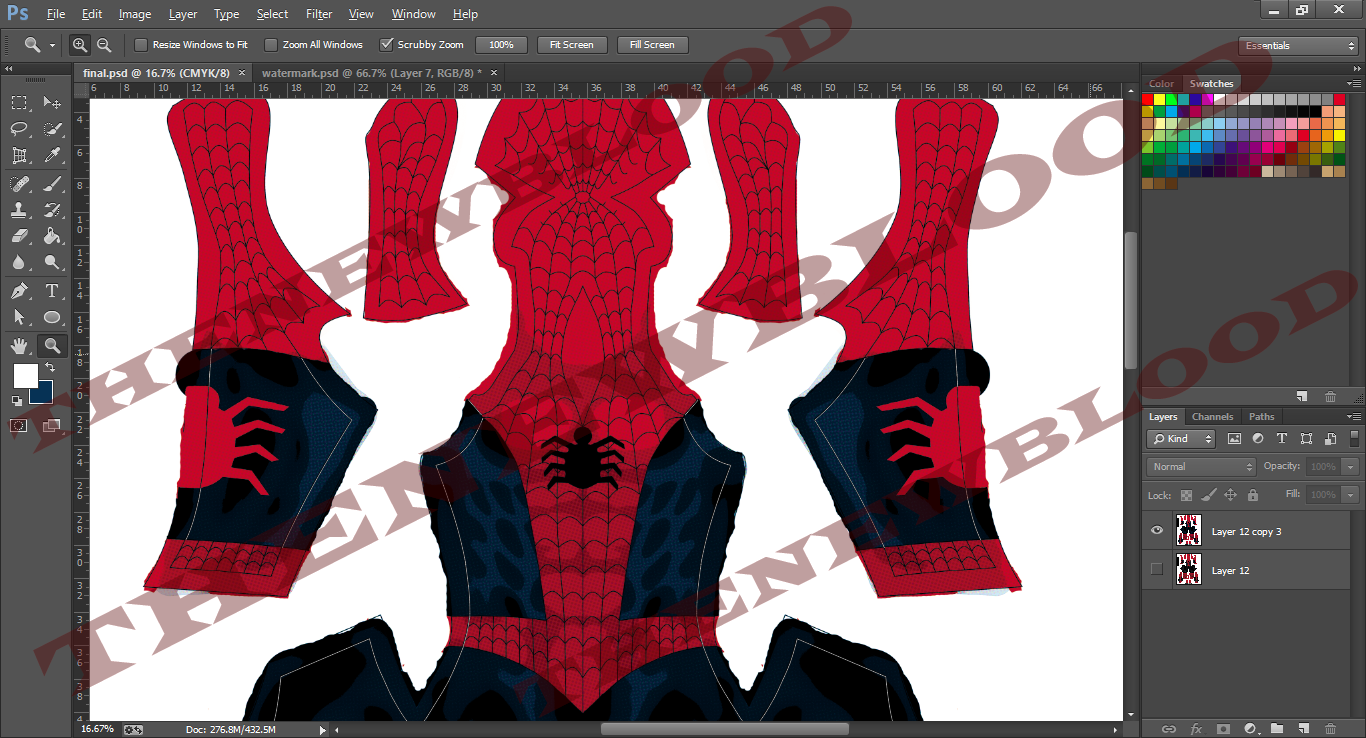The image size is (1366, 738).
Task: Select the Path Selection tool
Action: click(19, 318)
